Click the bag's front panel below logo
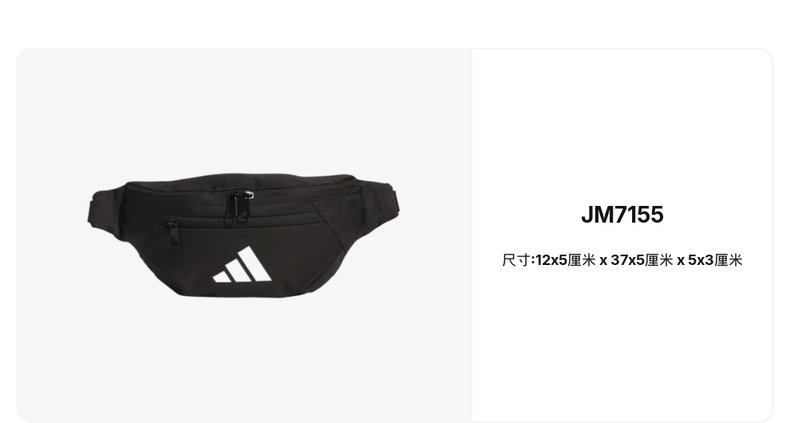 tap(242, 290)
